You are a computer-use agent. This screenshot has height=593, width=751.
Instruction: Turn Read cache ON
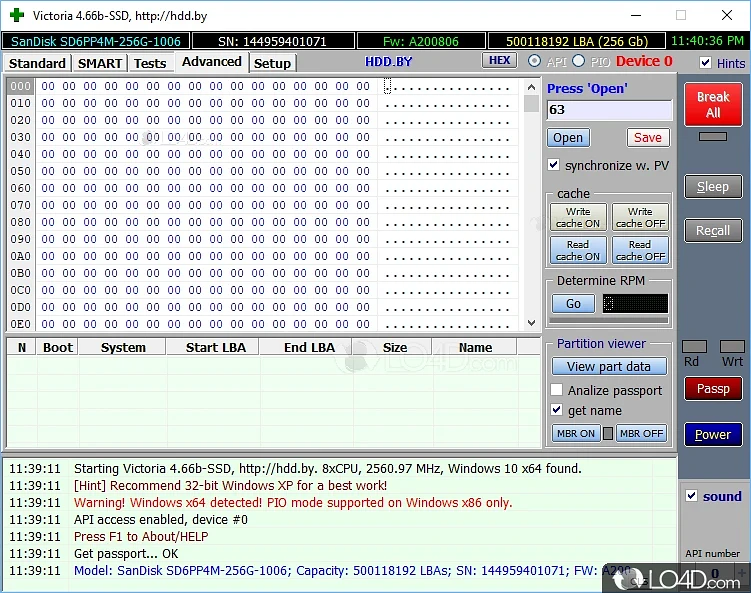tap(578, 250)
